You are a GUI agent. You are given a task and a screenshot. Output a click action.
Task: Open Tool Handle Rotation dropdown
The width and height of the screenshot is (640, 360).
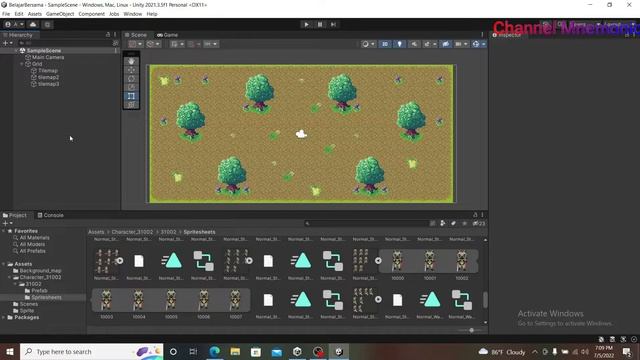[x=153, y=44]
